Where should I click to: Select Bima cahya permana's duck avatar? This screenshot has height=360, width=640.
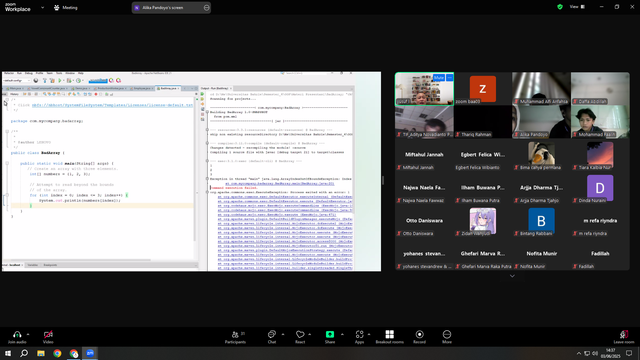[541, 153]
